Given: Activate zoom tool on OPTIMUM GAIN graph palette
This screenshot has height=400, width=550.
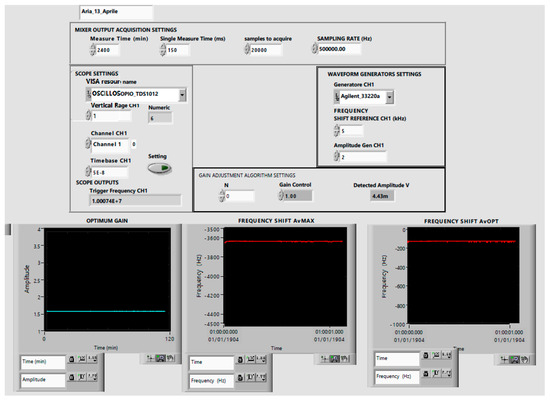Looking at the screenshot, I should click(x=160, y=358).
